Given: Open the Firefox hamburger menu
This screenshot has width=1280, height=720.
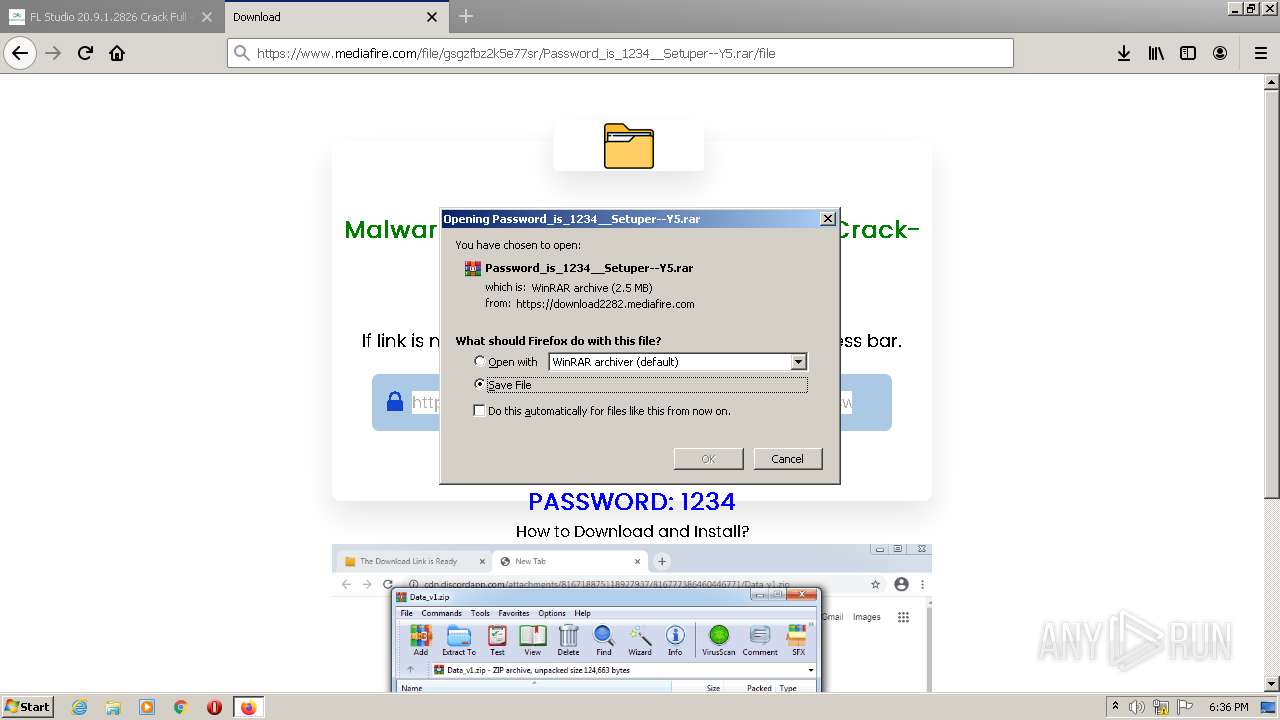Looking at the screenshot, I should pyautogui.click(x=1260, y=53).
